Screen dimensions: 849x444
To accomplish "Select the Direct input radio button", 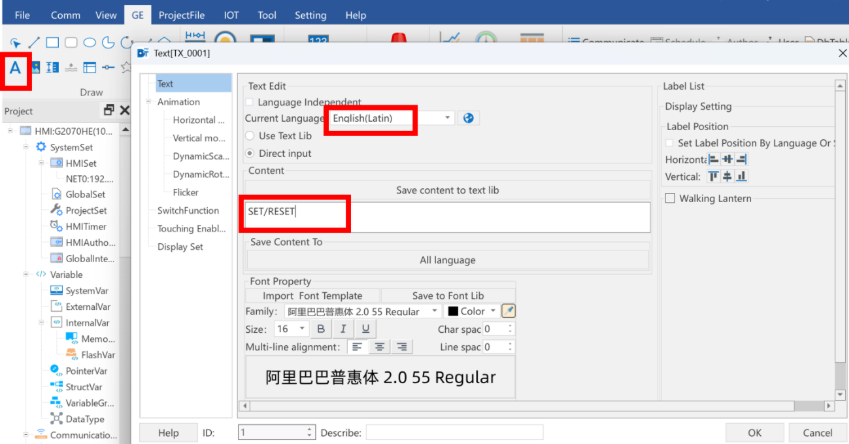I will pos(250,153).
